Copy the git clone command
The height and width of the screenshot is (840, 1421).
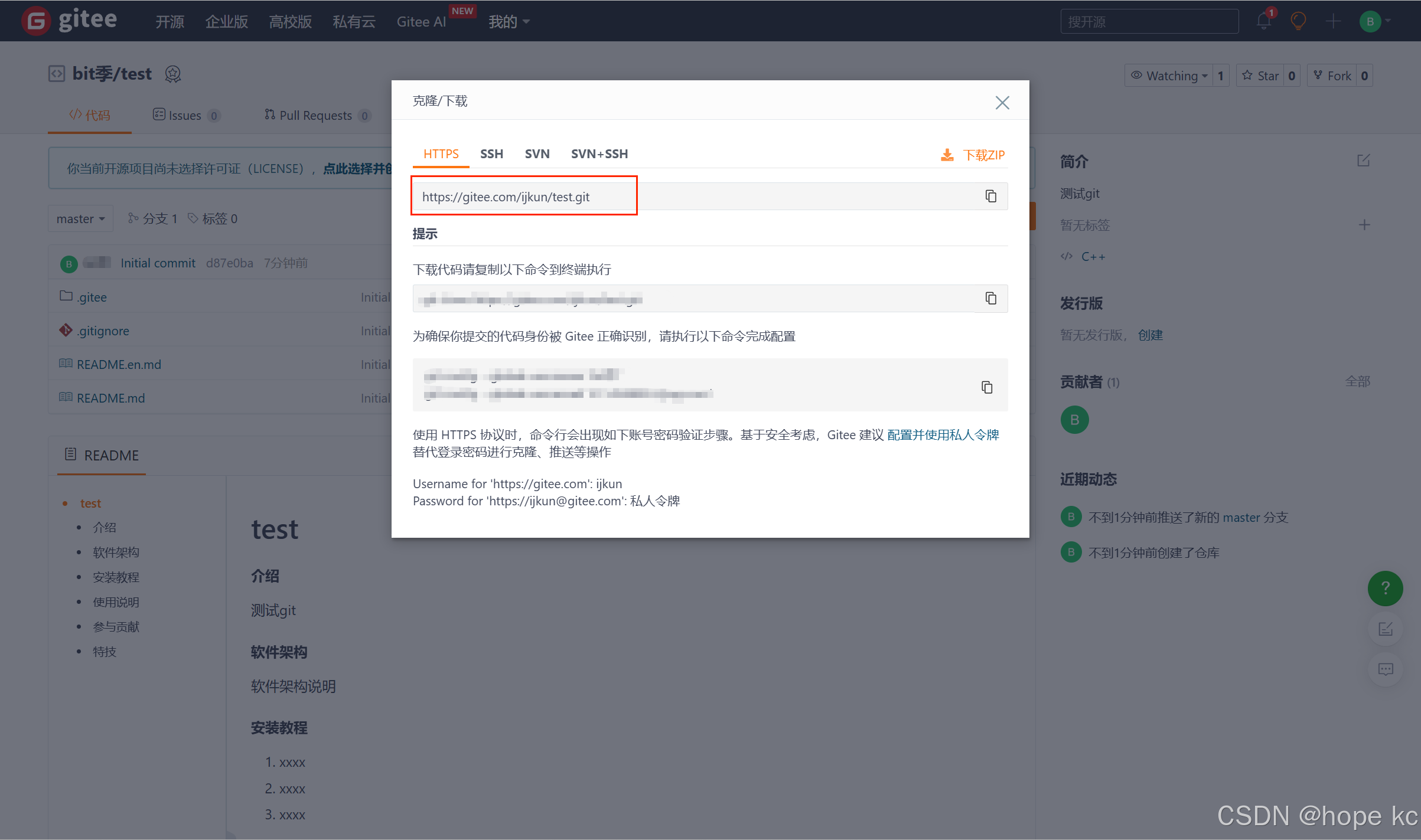coord(990,298)
